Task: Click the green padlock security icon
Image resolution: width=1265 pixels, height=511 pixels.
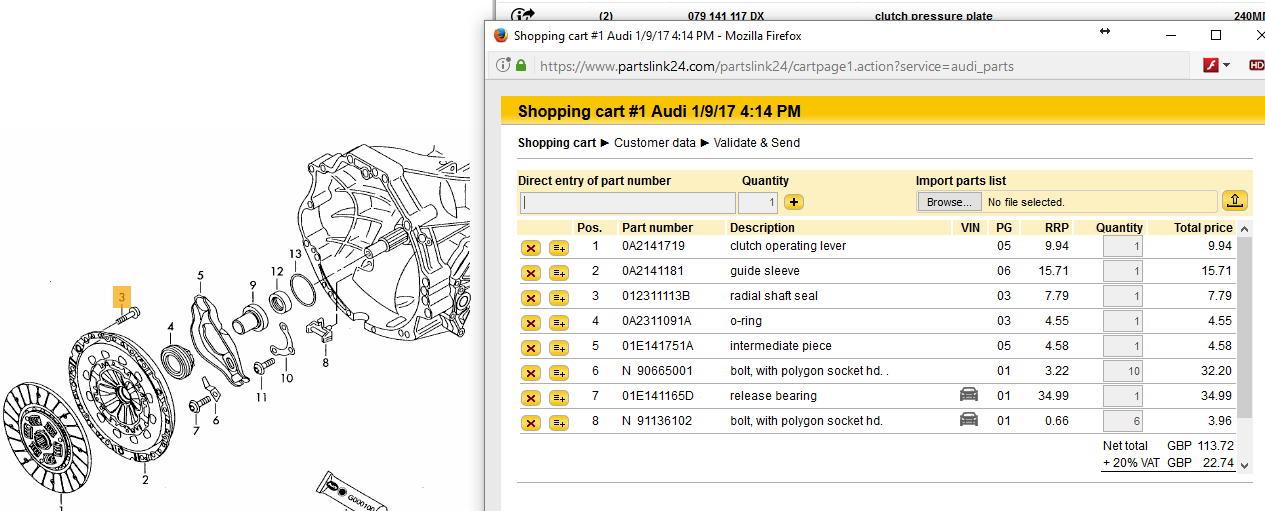Action: [x=521, y=66]
